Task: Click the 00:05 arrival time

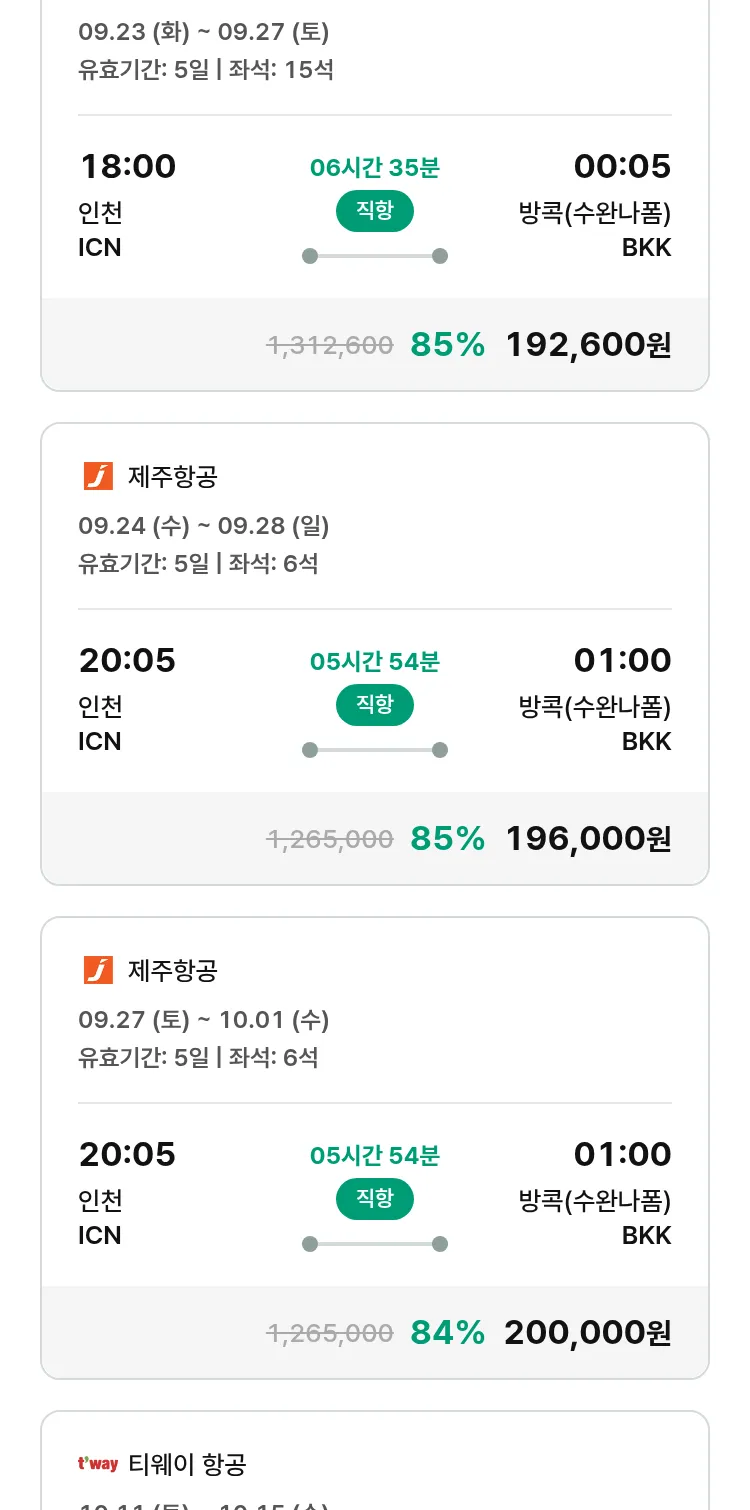Action: [622, 166]
